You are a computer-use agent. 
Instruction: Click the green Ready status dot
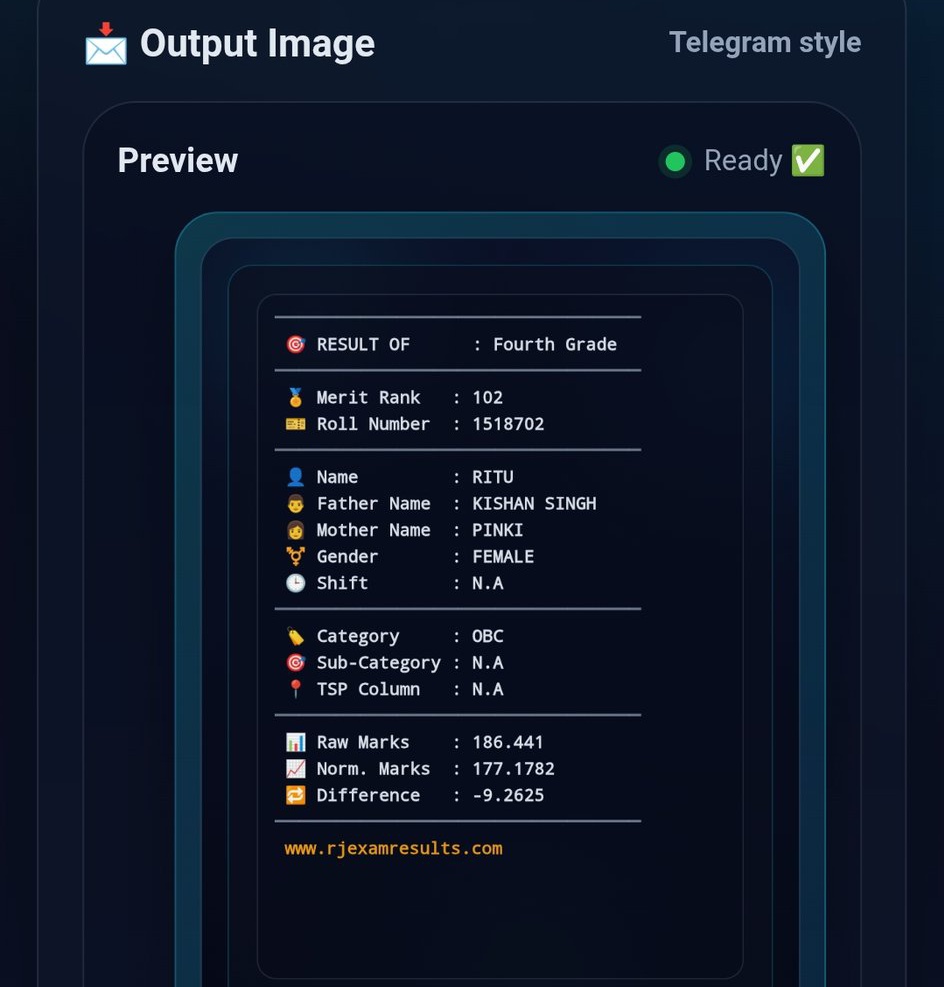(x=675, y=162)
